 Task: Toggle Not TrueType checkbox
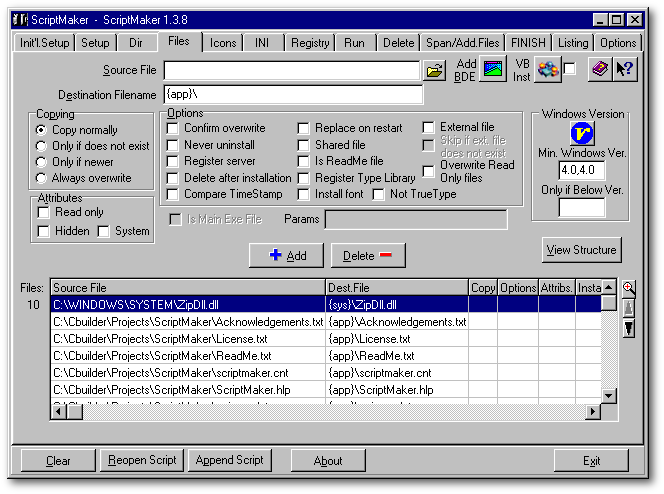(379, 194)
